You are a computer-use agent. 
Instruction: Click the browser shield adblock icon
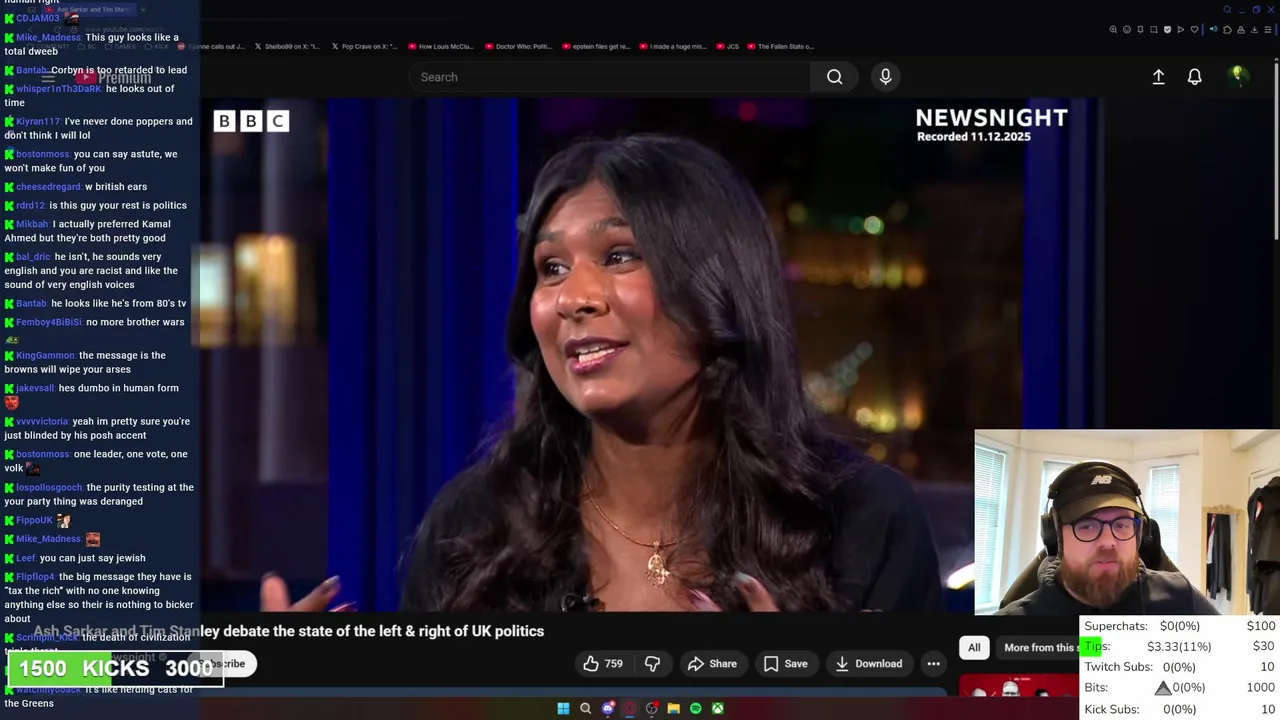coord(1167,30)
